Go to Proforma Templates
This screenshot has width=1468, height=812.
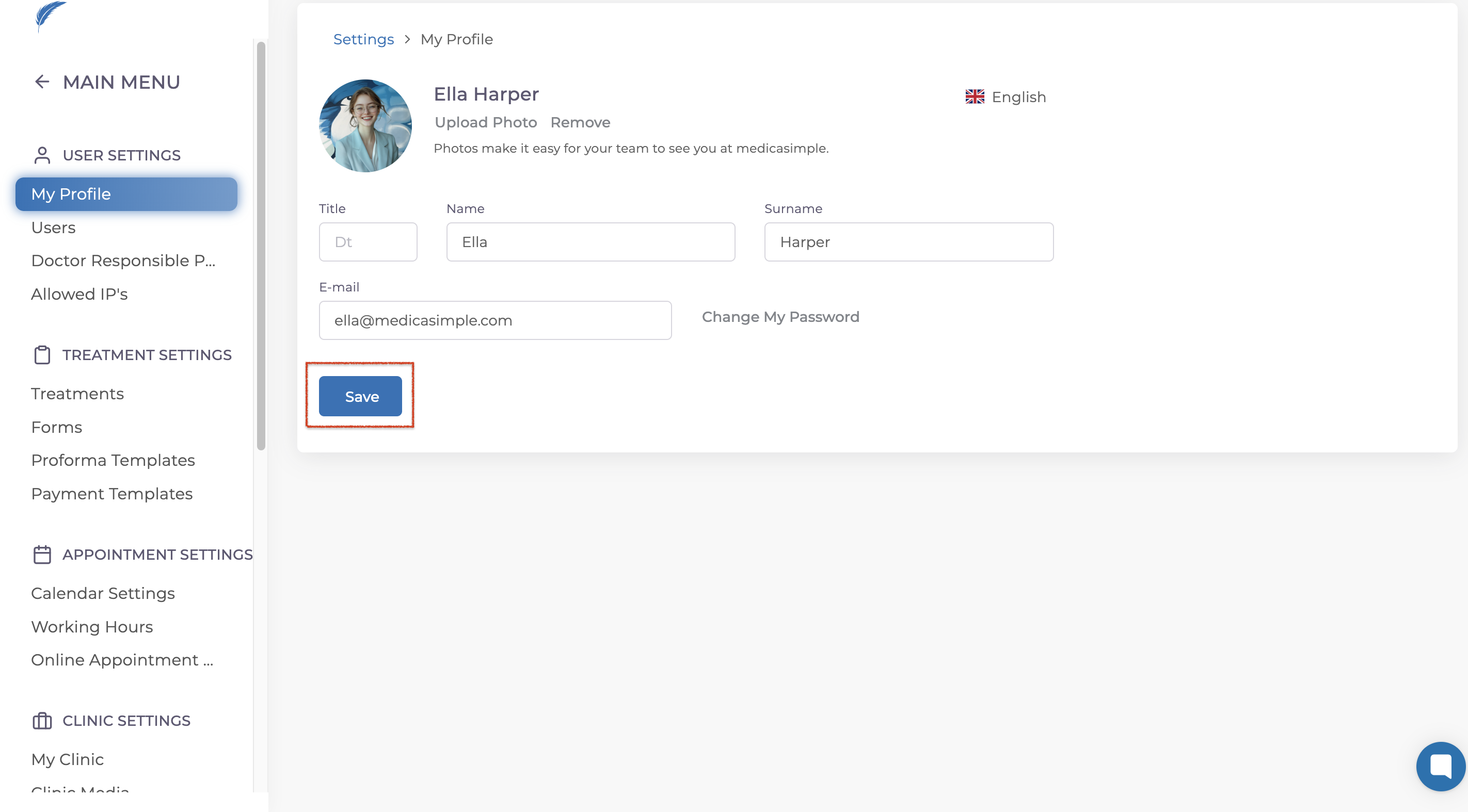113,460
